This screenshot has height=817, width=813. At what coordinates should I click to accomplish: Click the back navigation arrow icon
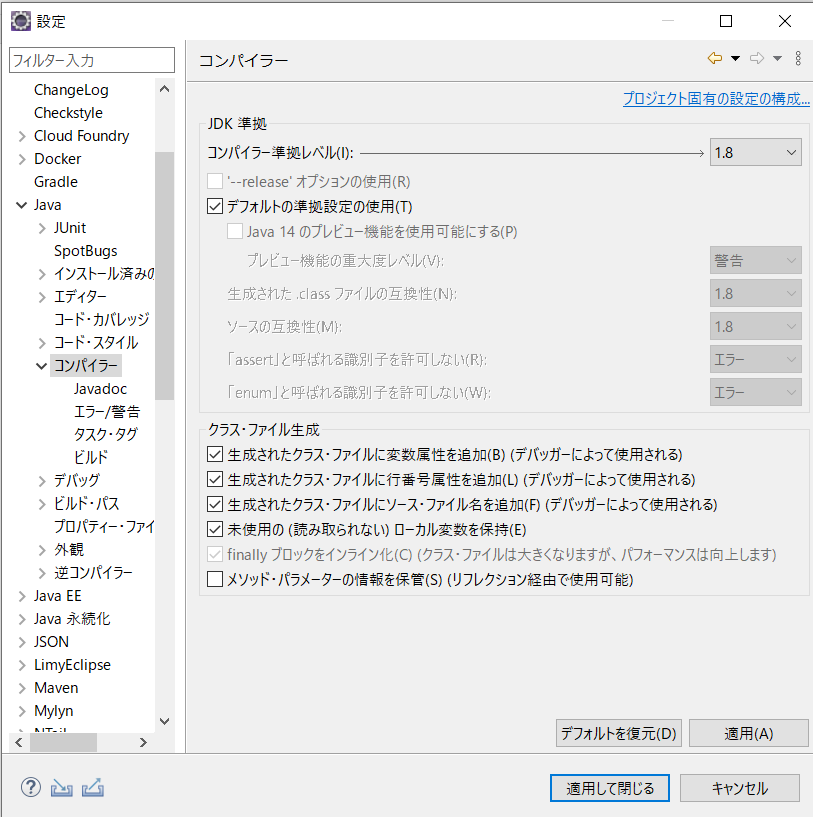[715, 58]
